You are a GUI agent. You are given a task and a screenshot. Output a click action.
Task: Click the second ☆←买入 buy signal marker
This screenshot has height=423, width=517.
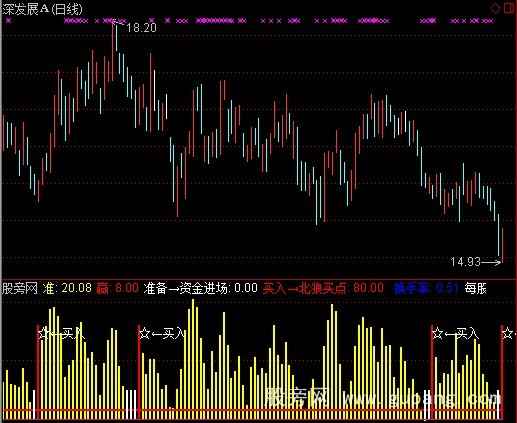click(x=162, y=333)
